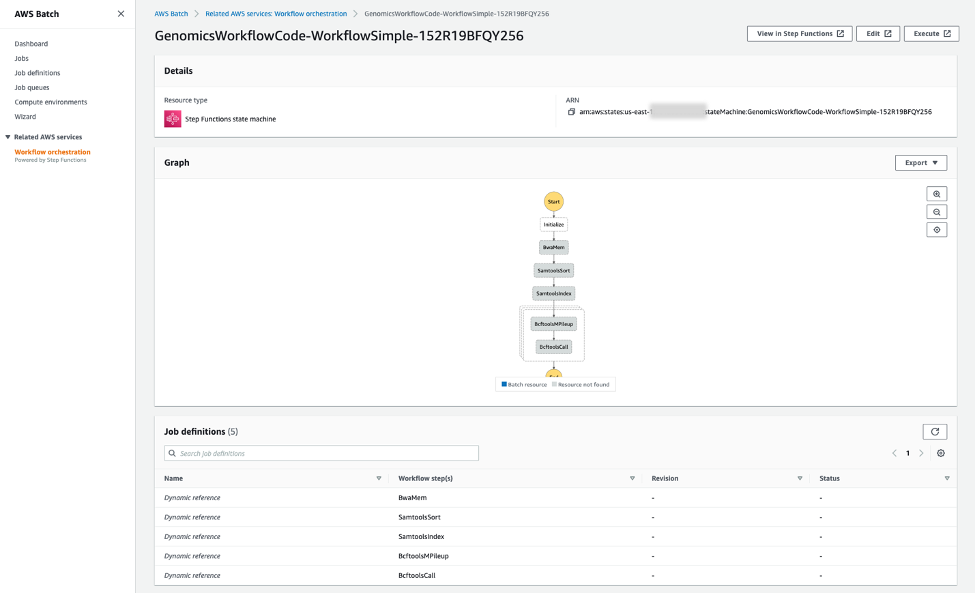Go to next page of job definitions
The height and width of the screenshot is (593, 977).
pyautogui.click(x=922, y=453)
